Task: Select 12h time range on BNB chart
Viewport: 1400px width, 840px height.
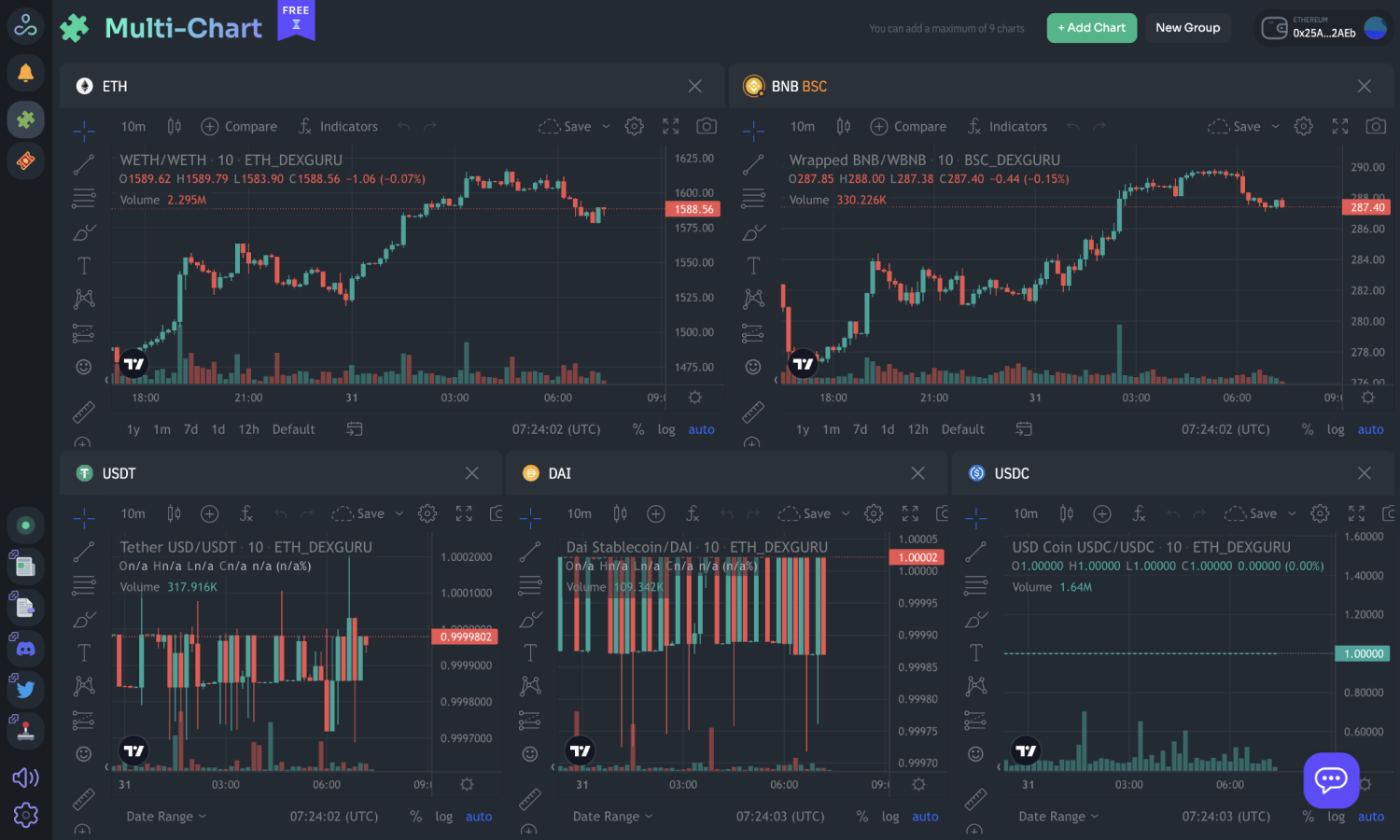Action: coord(917,429)
